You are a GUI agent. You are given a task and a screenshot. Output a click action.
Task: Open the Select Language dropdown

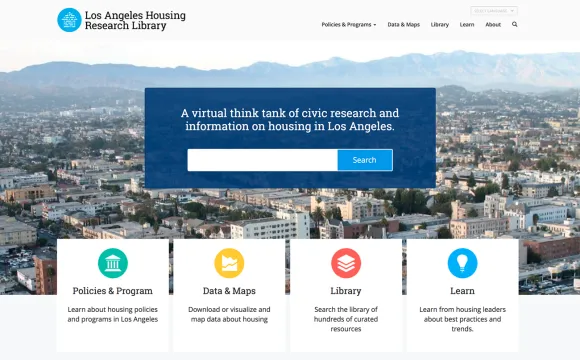click(494, 11)
